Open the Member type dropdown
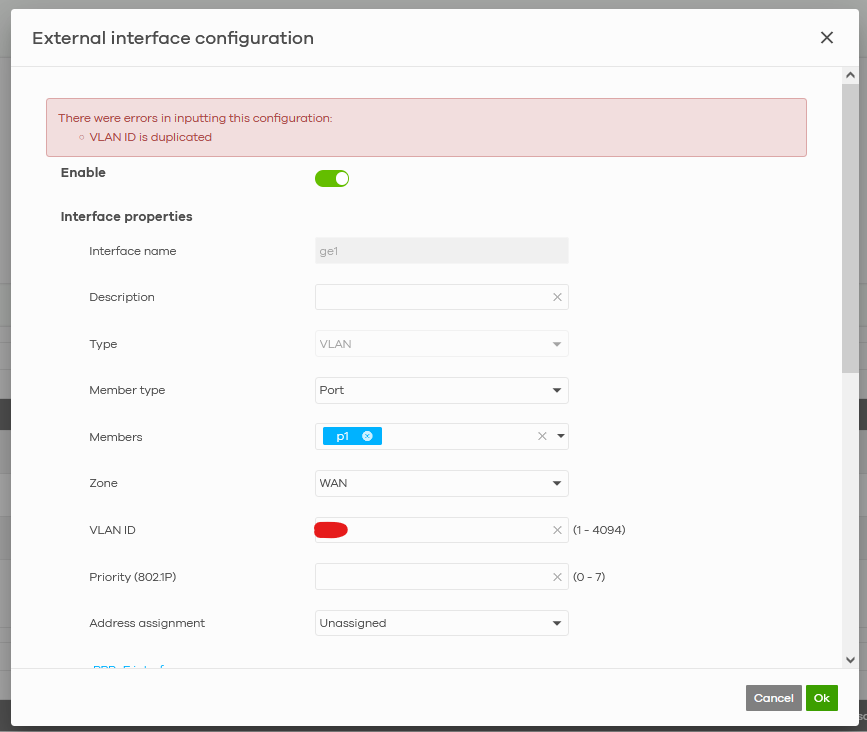The image size is (867, 732). click(441, 390)
